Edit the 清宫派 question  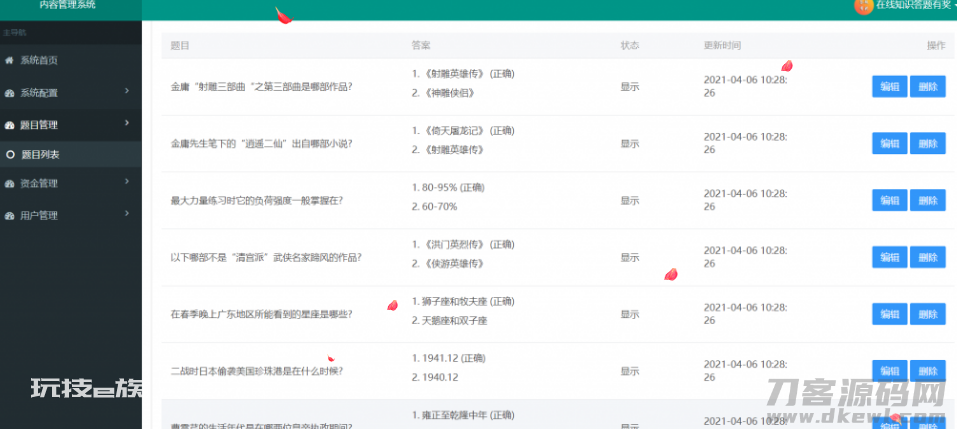pyautogui.click(x=890, y=257)
